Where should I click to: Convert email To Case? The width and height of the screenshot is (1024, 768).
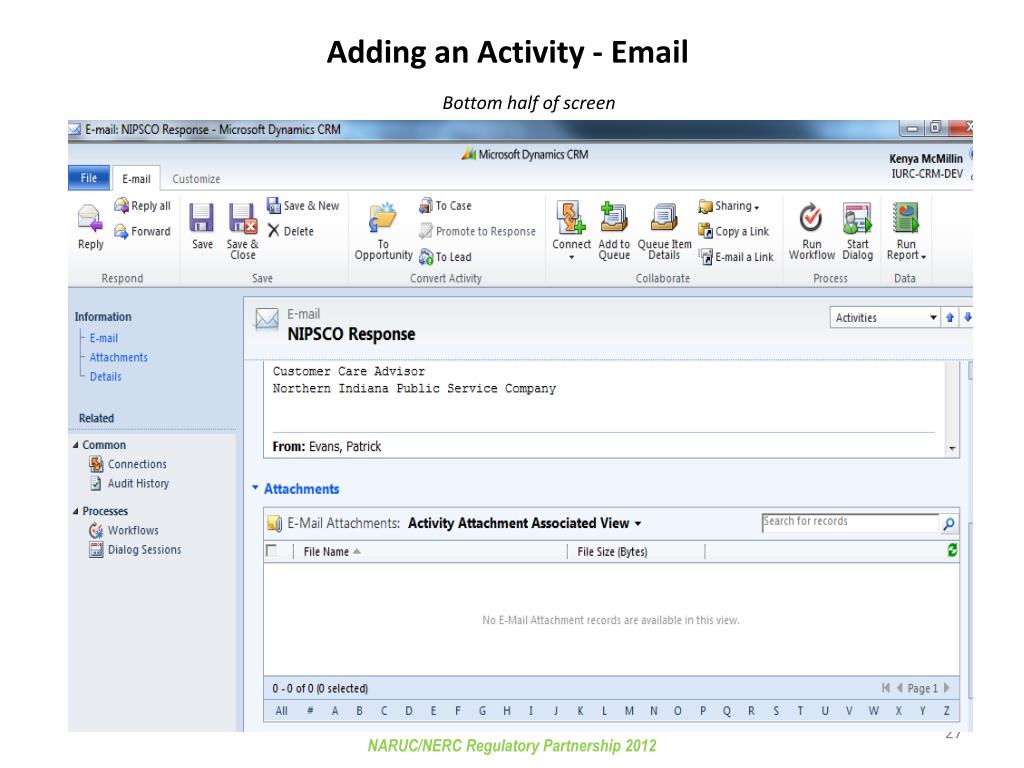point(445,206)
